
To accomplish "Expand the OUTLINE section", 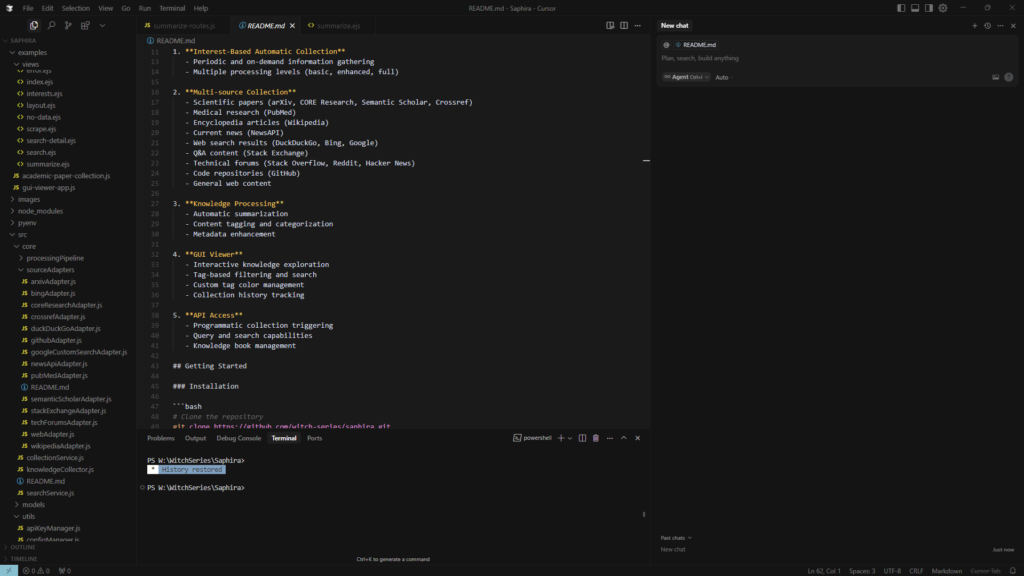I will pyautogui.click(x=23, y=547).
